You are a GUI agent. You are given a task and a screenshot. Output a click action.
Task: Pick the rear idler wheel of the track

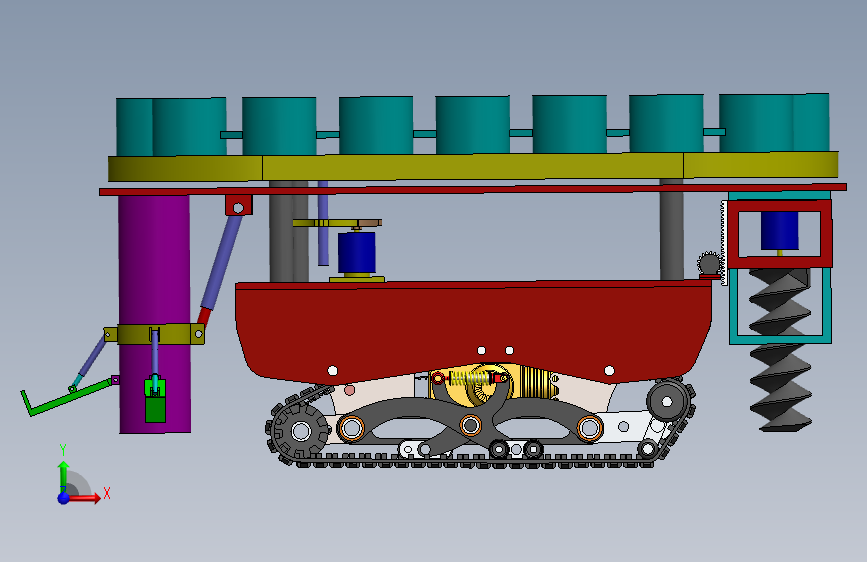pos(667,401)
